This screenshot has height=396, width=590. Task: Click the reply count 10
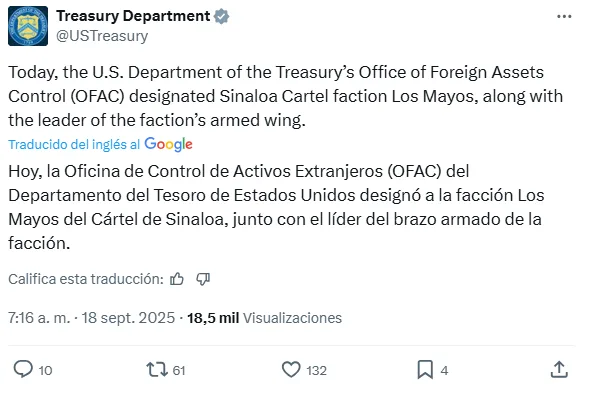coord(45,371)
